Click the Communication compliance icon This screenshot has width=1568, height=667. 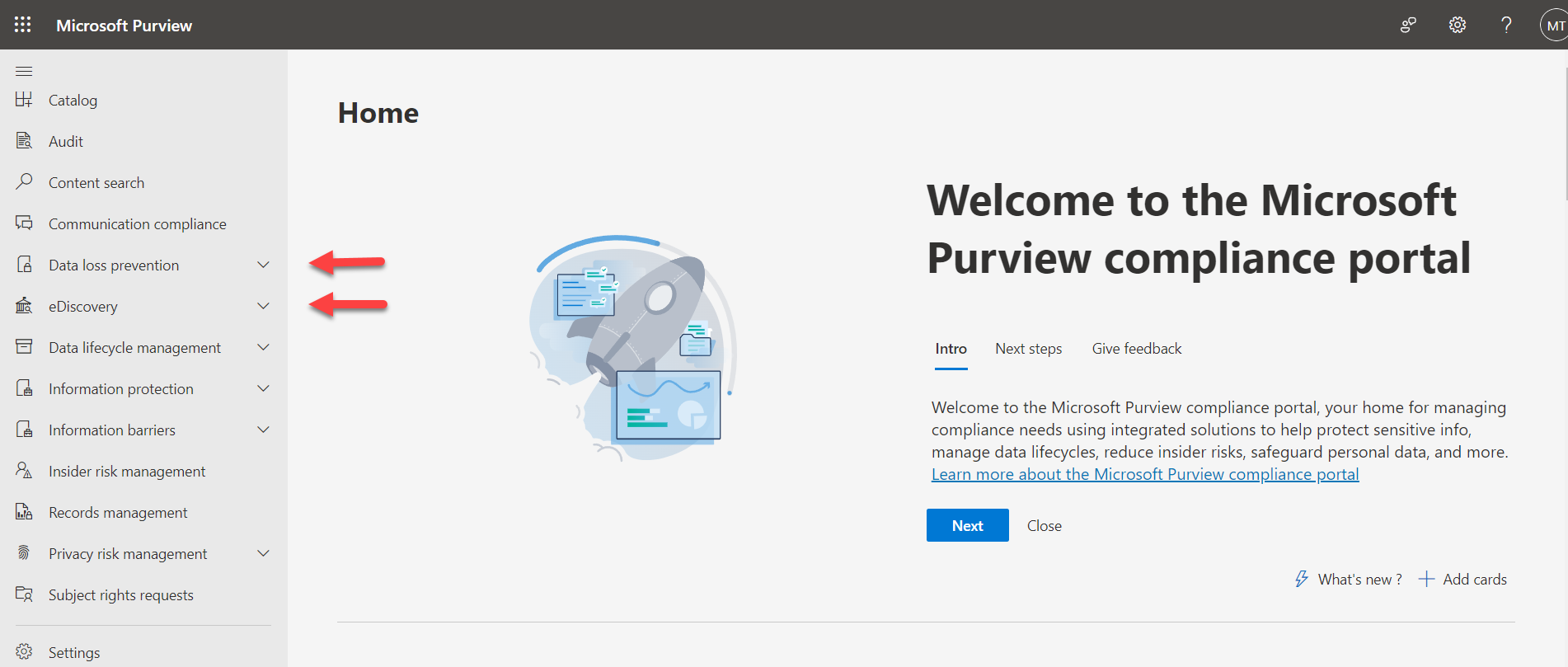click(24, 223)
